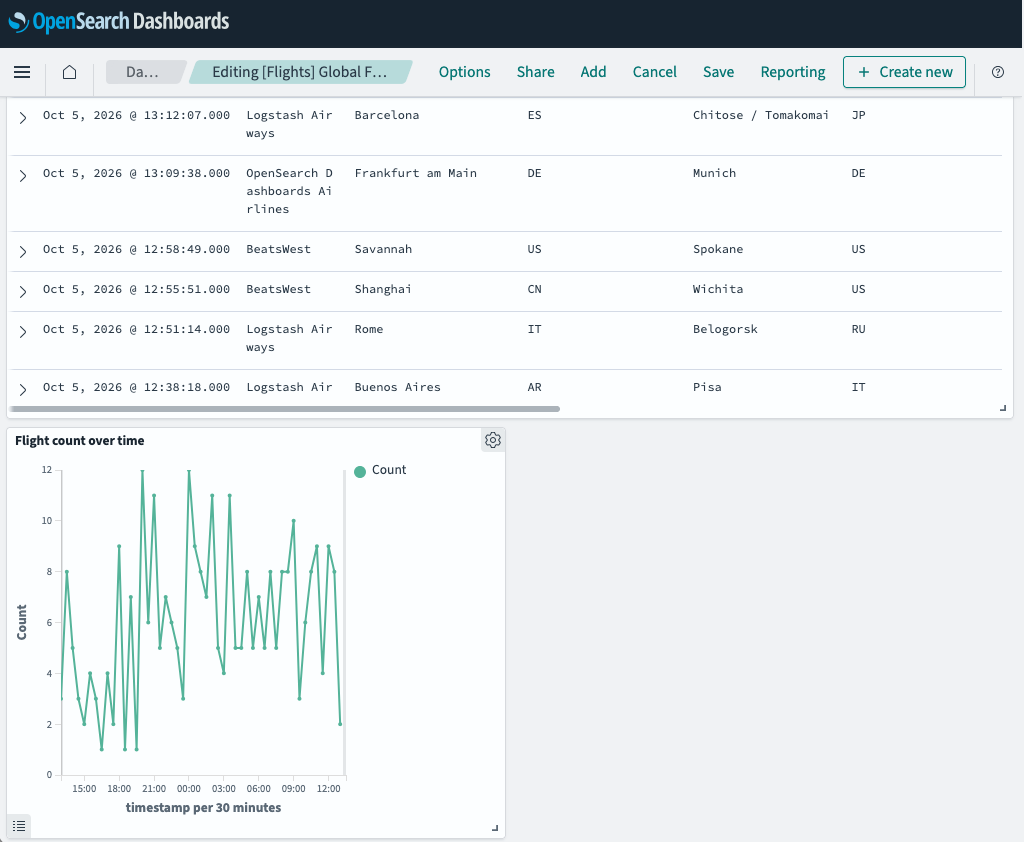Click the AR country code cell
Screen dimensions: 1024x842
(x=534, y=387)
